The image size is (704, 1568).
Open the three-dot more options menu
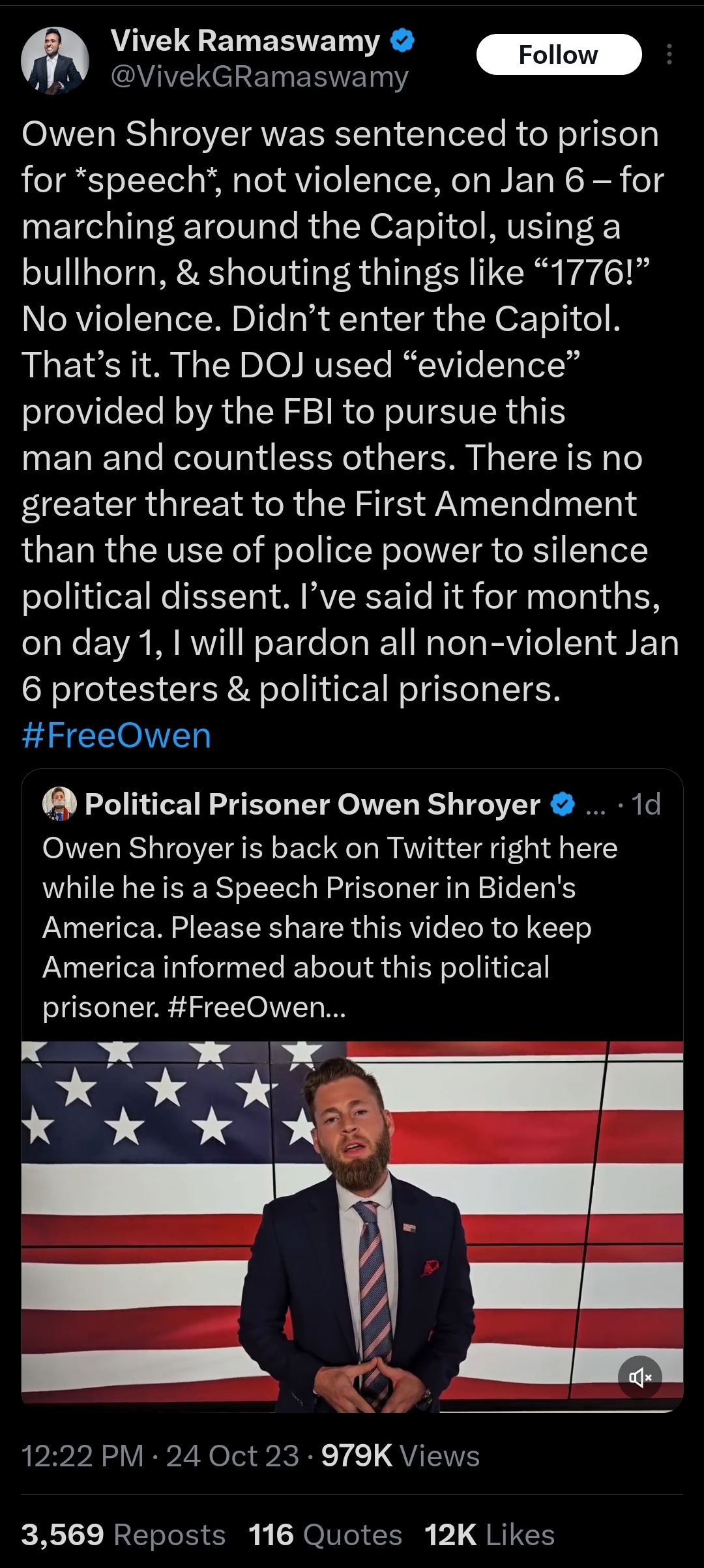pyautogui.click(x=669, y=55)
